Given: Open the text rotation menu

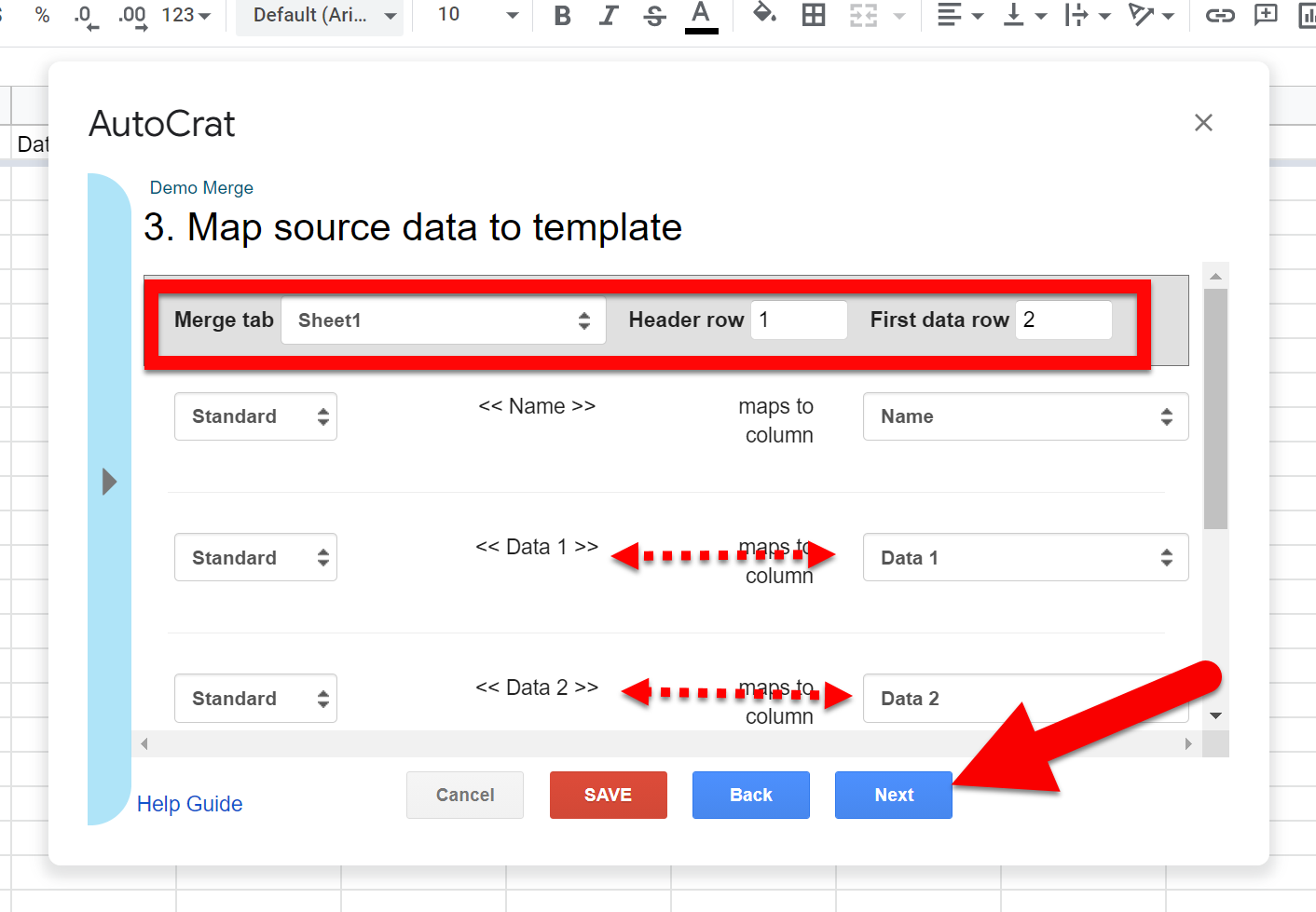Looking at the screenshot, I should [1150, 15].
